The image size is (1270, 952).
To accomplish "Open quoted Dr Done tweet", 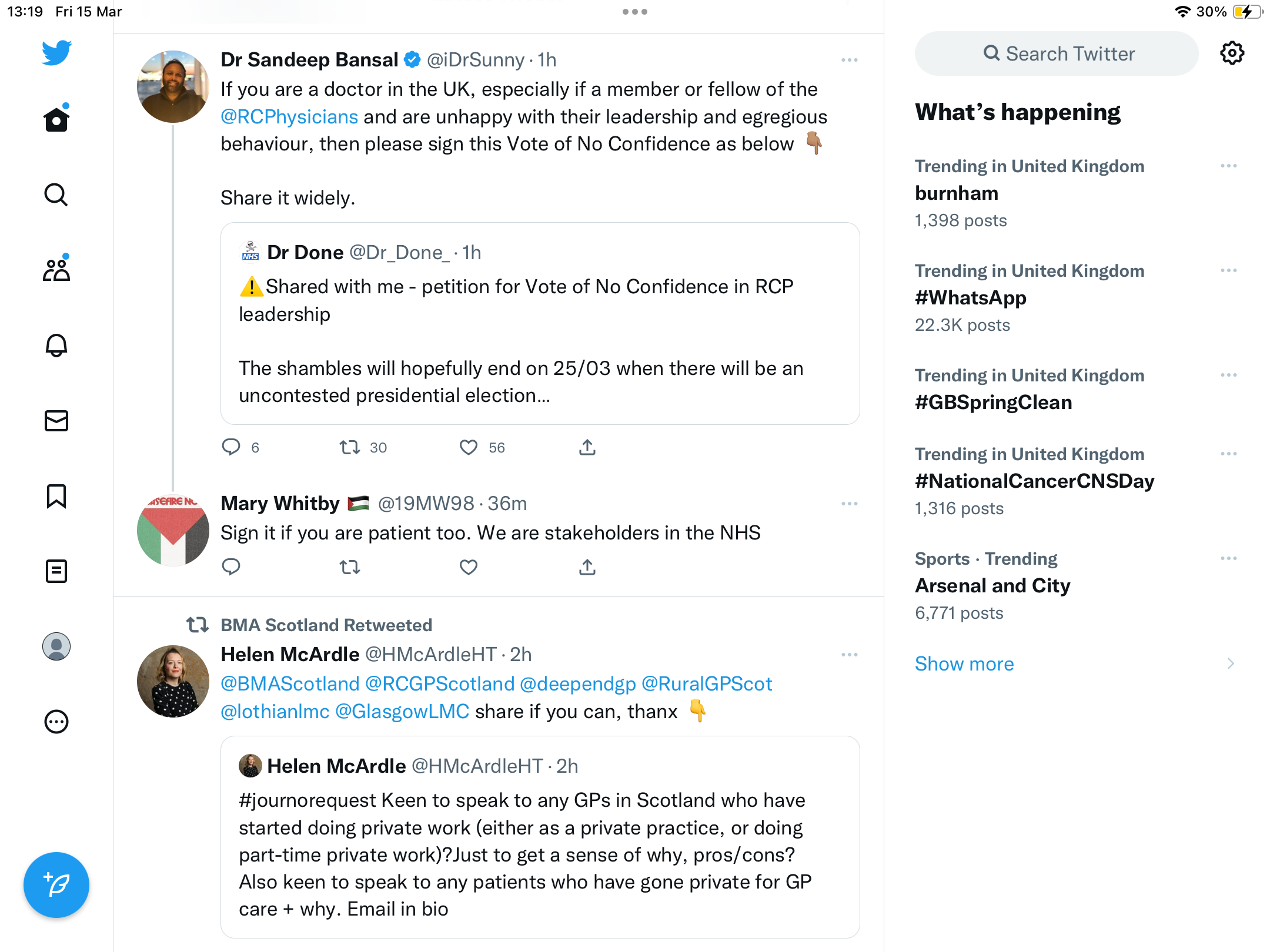I will pyautogui.click(x=540, y=323).
